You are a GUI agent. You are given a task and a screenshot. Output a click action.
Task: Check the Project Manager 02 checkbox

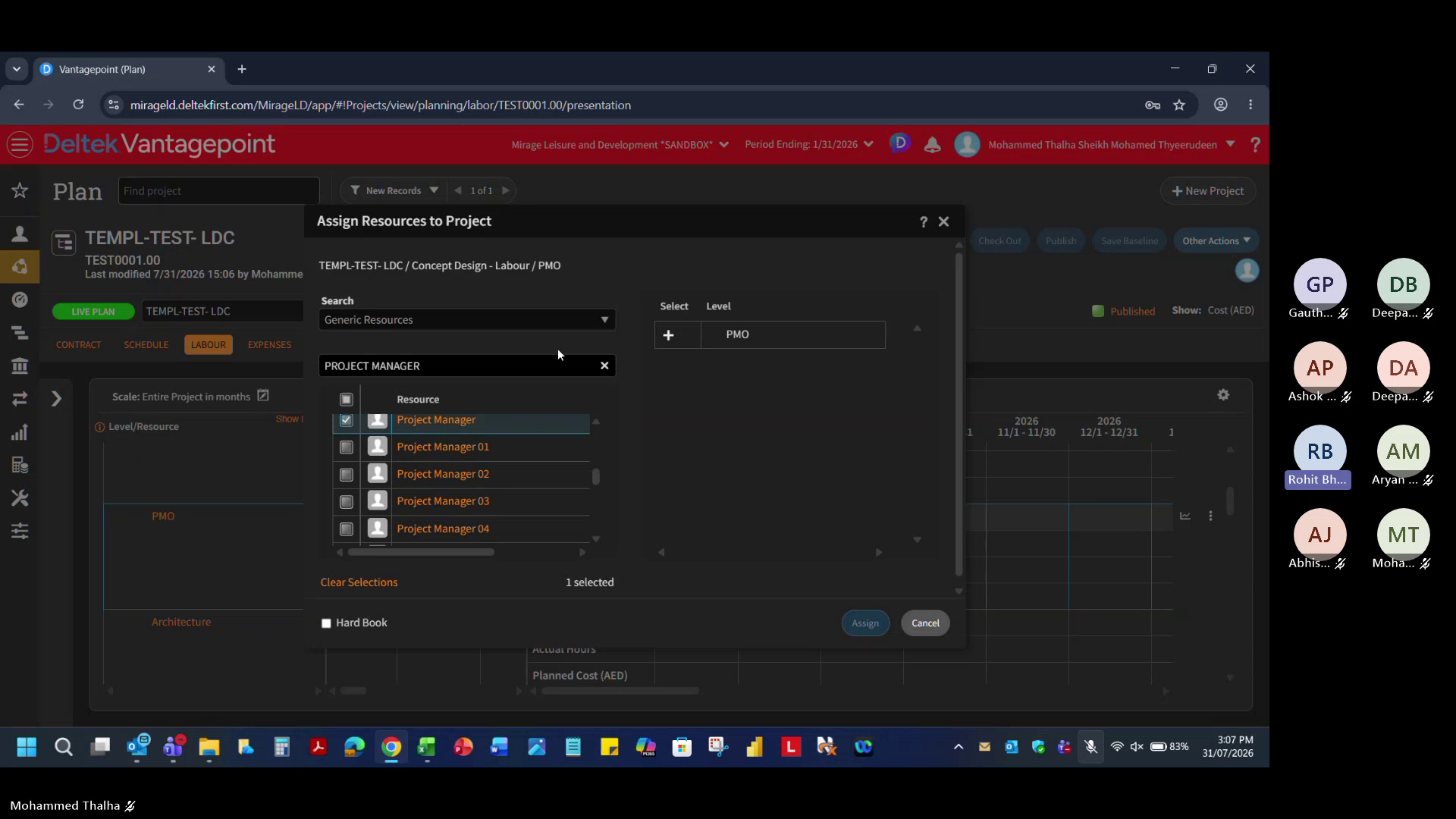[347, 475]
